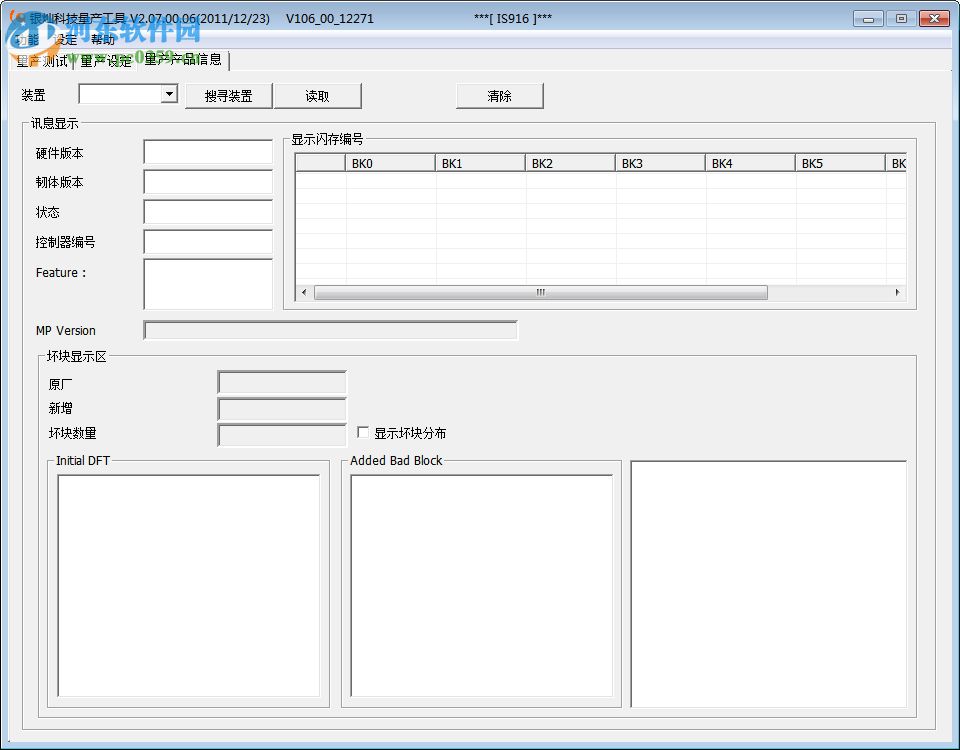
Task: Click the large blank panel beside Added Bad Block
Action: point(769,584)
